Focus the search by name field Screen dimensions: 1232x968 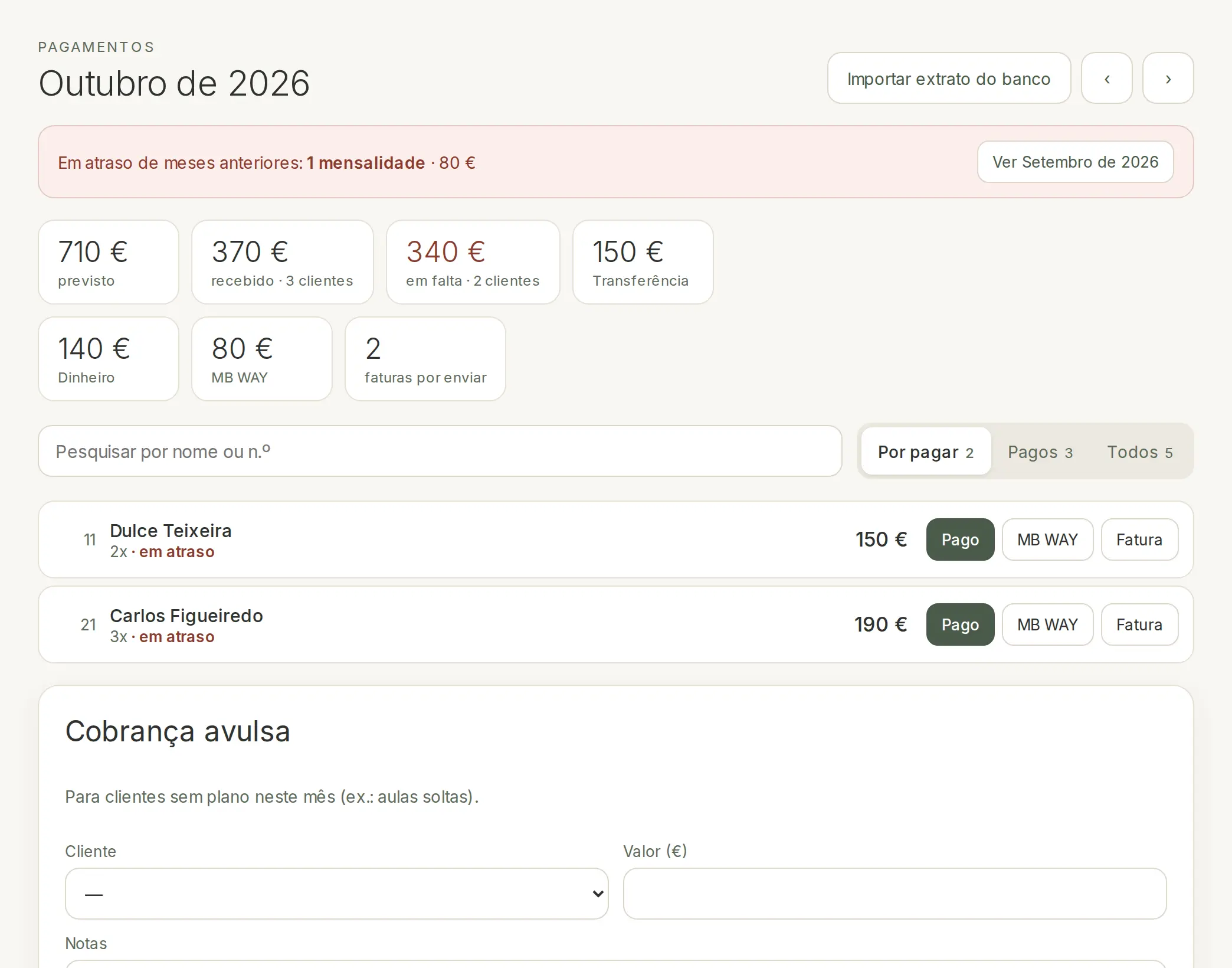(x=440, y=451)
